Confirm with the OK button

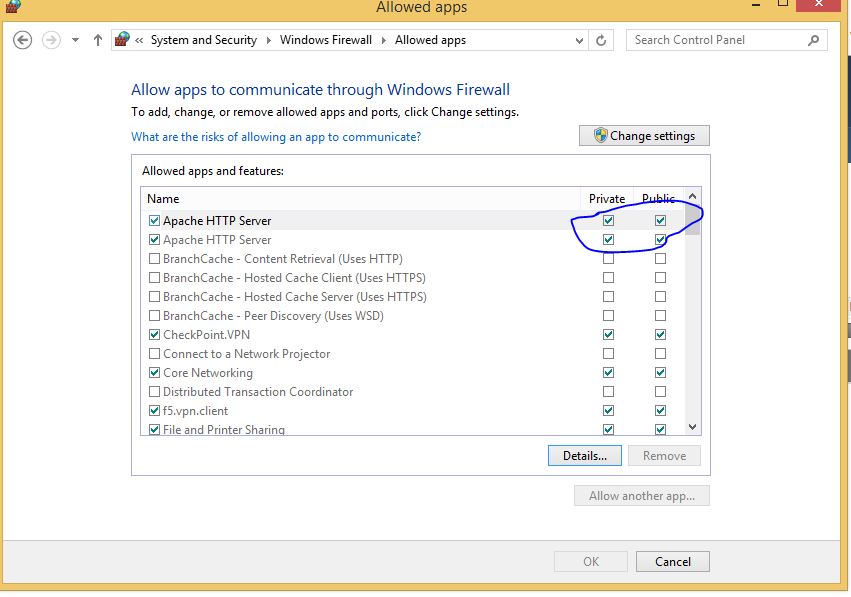(x=590, y=562)
